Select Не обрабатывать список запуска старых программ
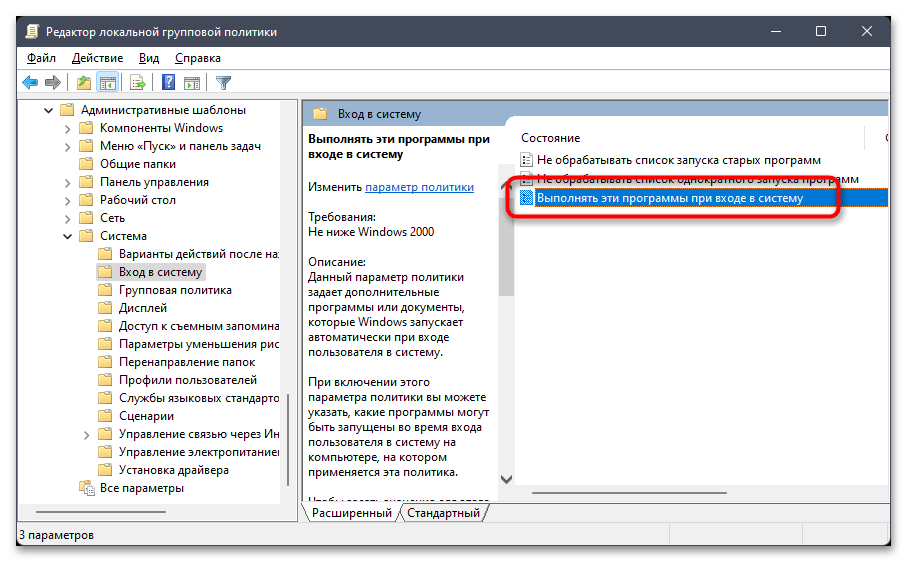This screenshot has width=907, height=562. pyautogui.click(x=679, y=160)
